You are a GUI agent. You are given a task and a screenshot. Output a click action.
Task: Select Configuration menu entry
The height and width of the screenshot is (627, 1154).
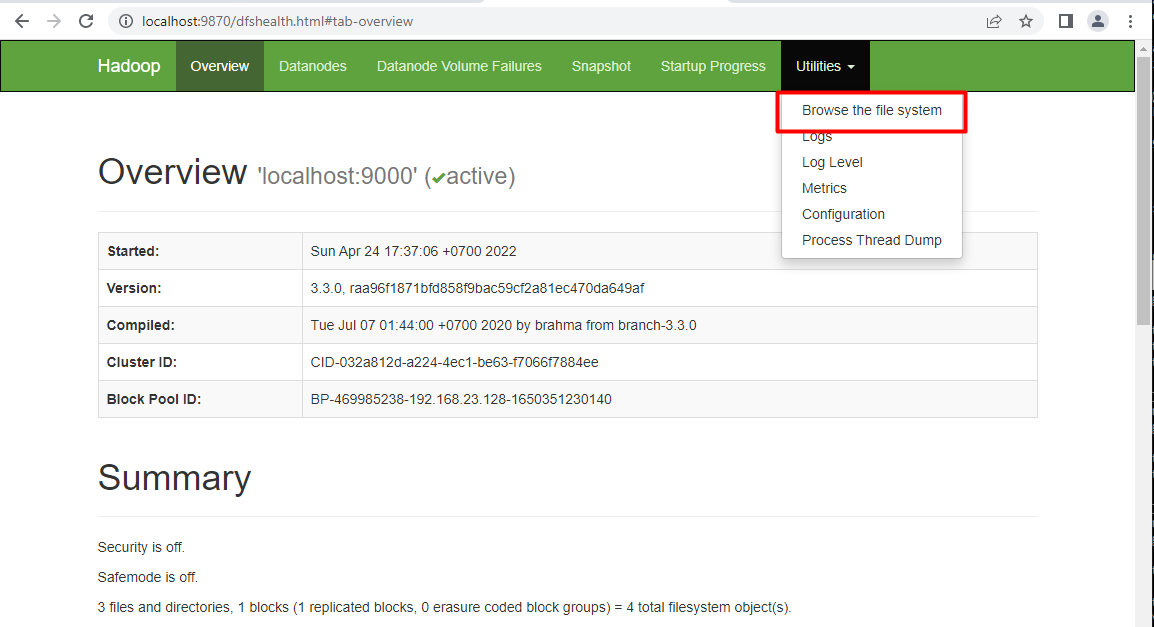pos(843,214)
